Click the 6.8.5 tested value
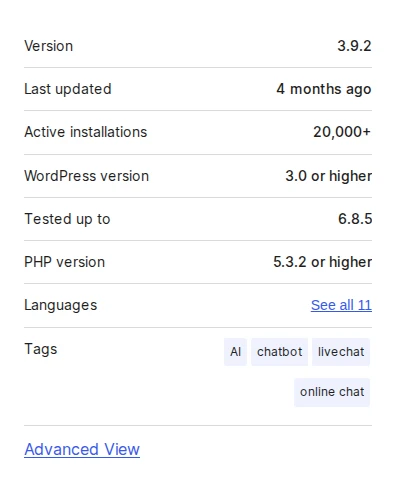The image size is (396, 497). point(355,219)
